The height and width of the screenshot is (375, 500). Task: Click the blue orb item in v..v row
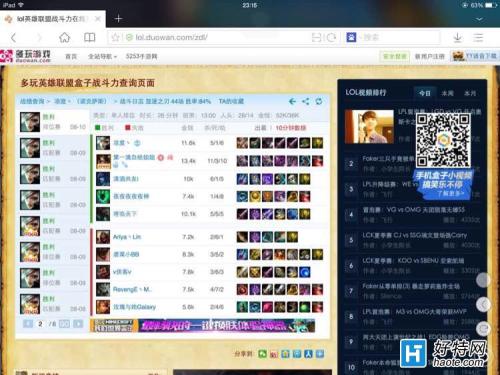point(305,272)
